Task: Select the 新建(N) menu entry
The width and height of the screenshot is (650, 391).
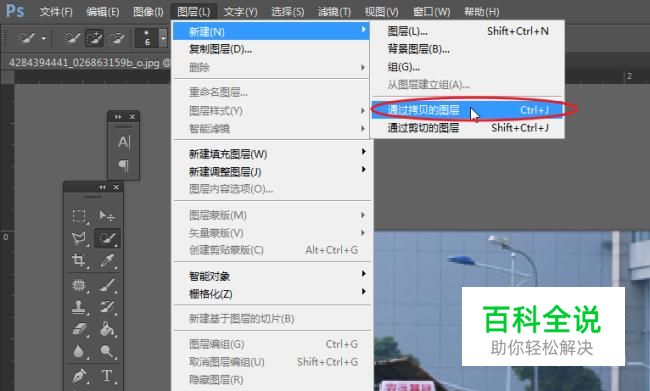Action: click(271, 32)
